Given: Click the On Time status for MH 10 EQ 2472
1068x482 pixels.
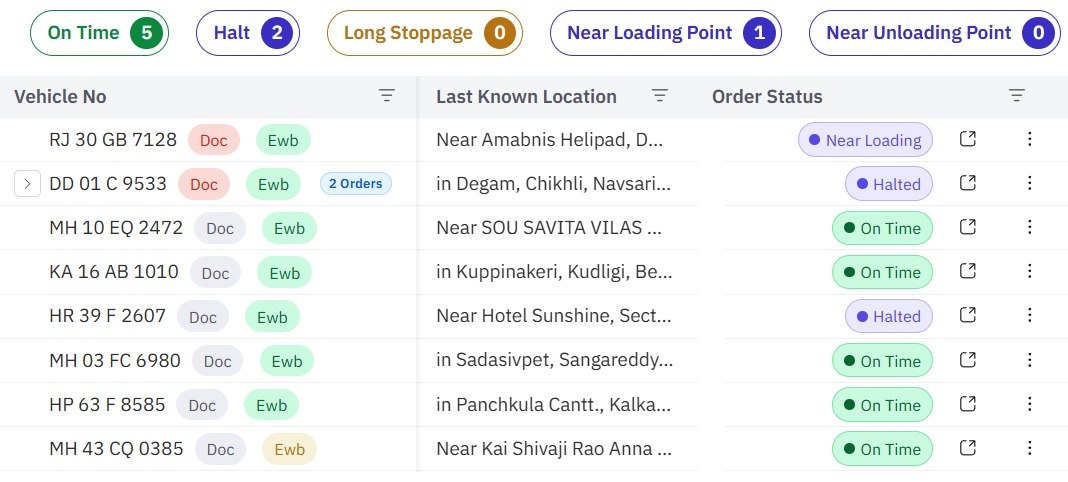Looking at the screenshot, I should [x=882, y=228].
